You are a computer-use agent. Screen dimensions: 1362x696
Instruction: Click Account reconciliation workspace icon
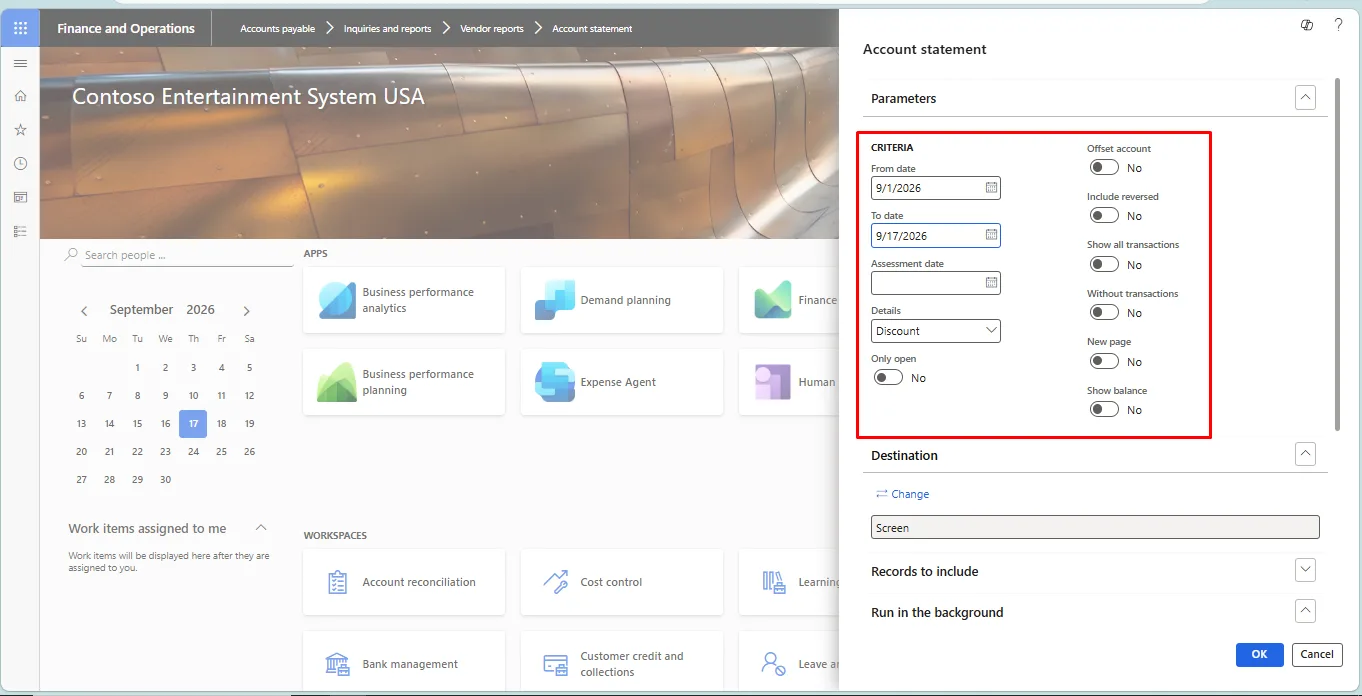[x=338, y=582]
